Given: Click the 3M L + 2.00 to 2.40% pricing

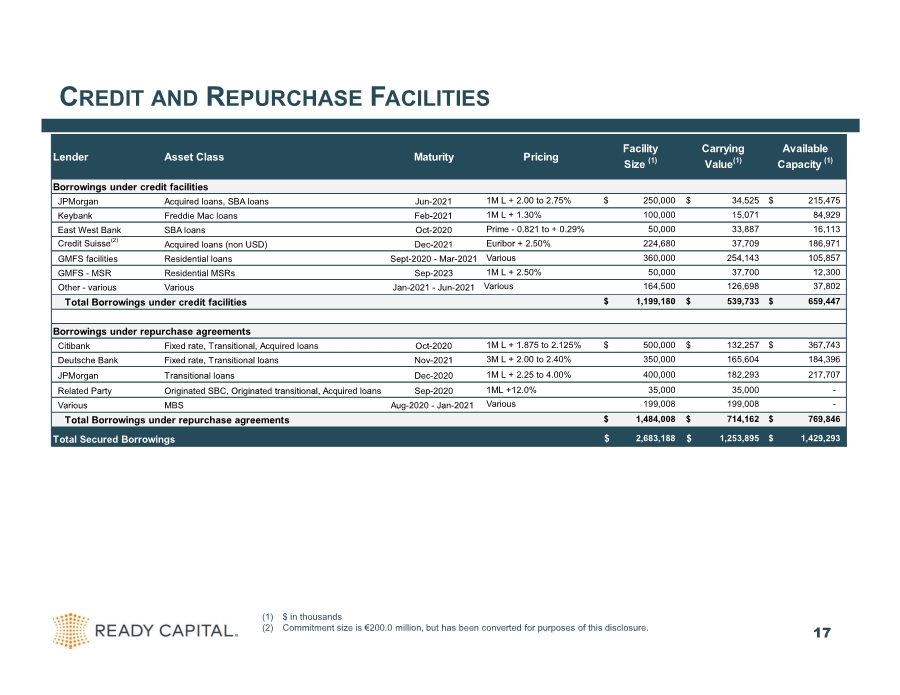Looking at the screenshot, I should click(529, 359).
